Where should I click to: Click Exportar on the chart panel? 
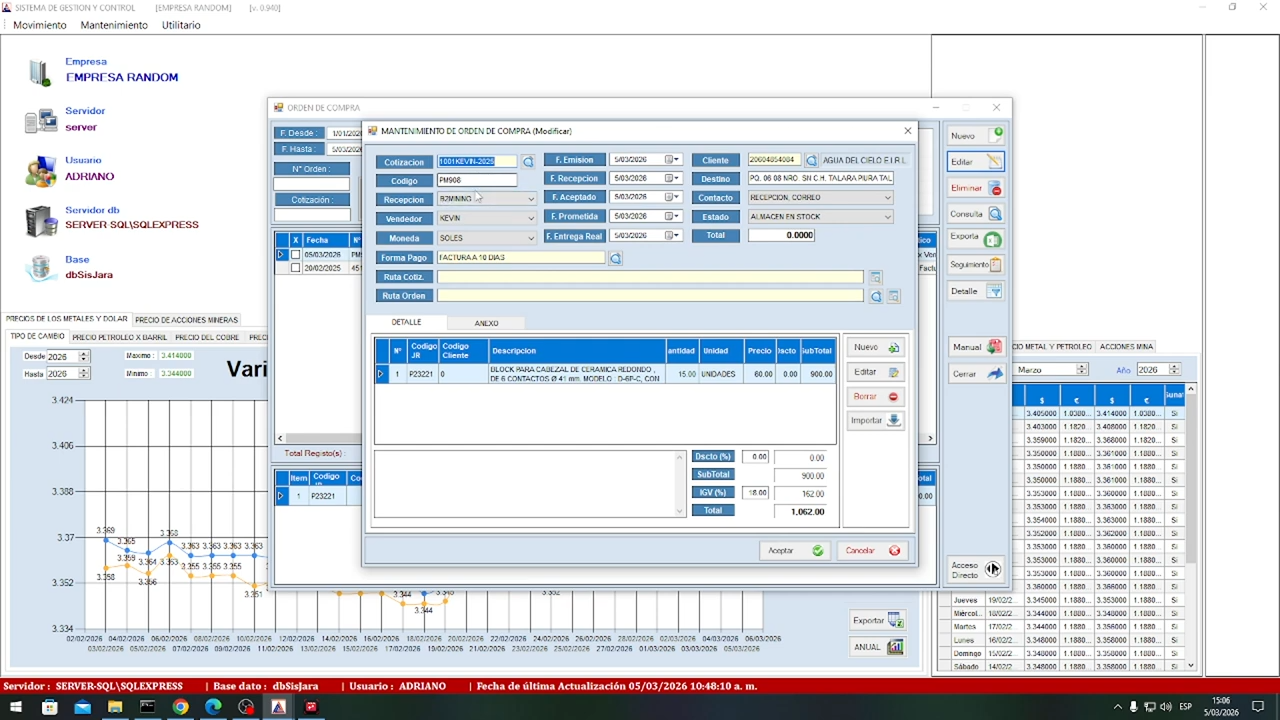point(878,620)
